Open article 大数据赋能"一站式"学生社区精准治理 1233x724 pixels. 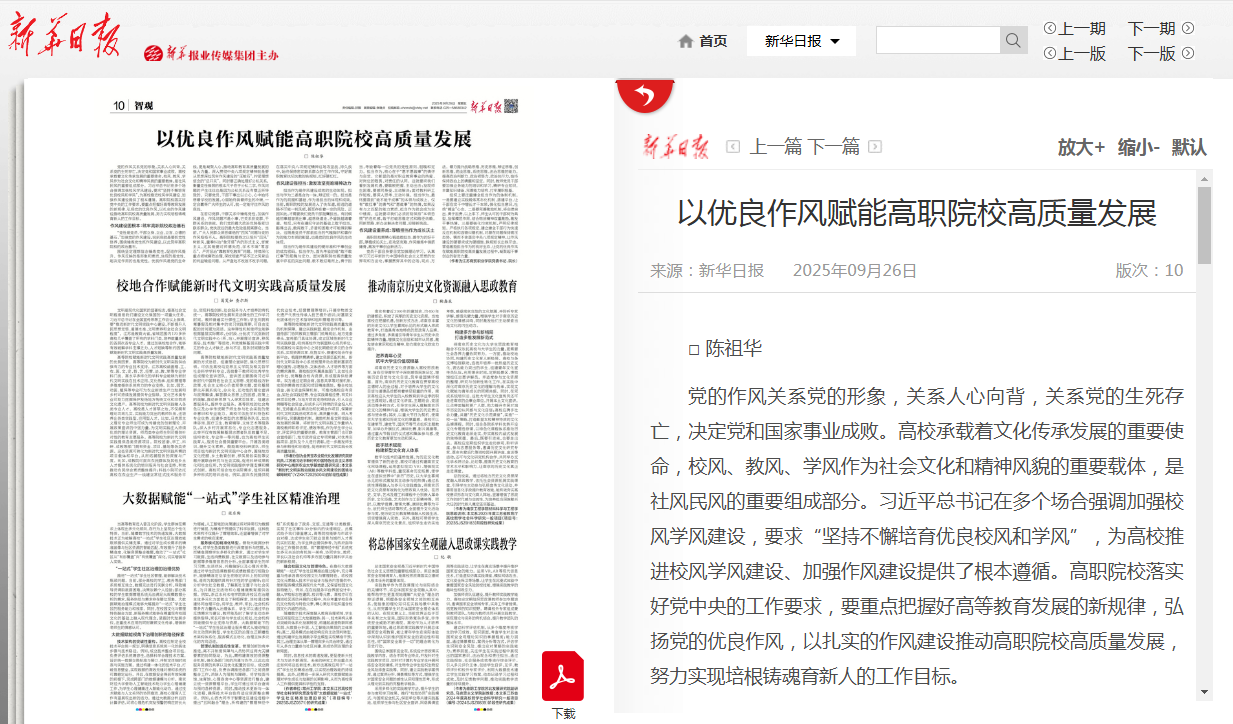[x=231, y=497]
